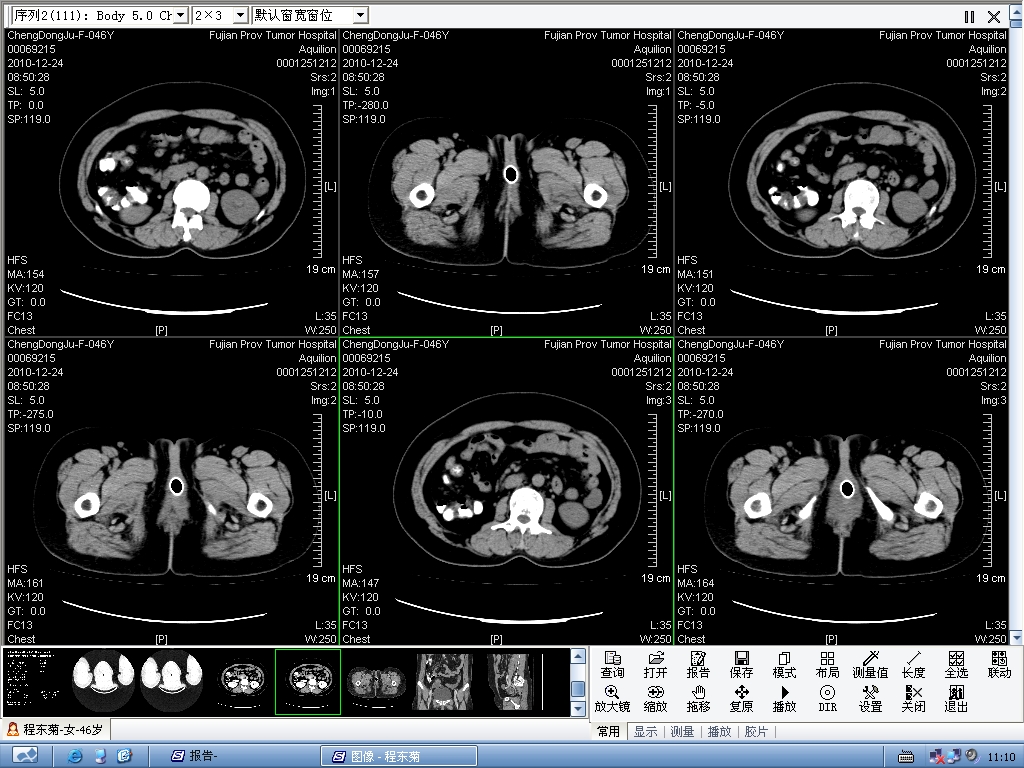
Task: Select the 放大镜 magnifier tool
Action: pyautogui.click(x=612, y=699)
